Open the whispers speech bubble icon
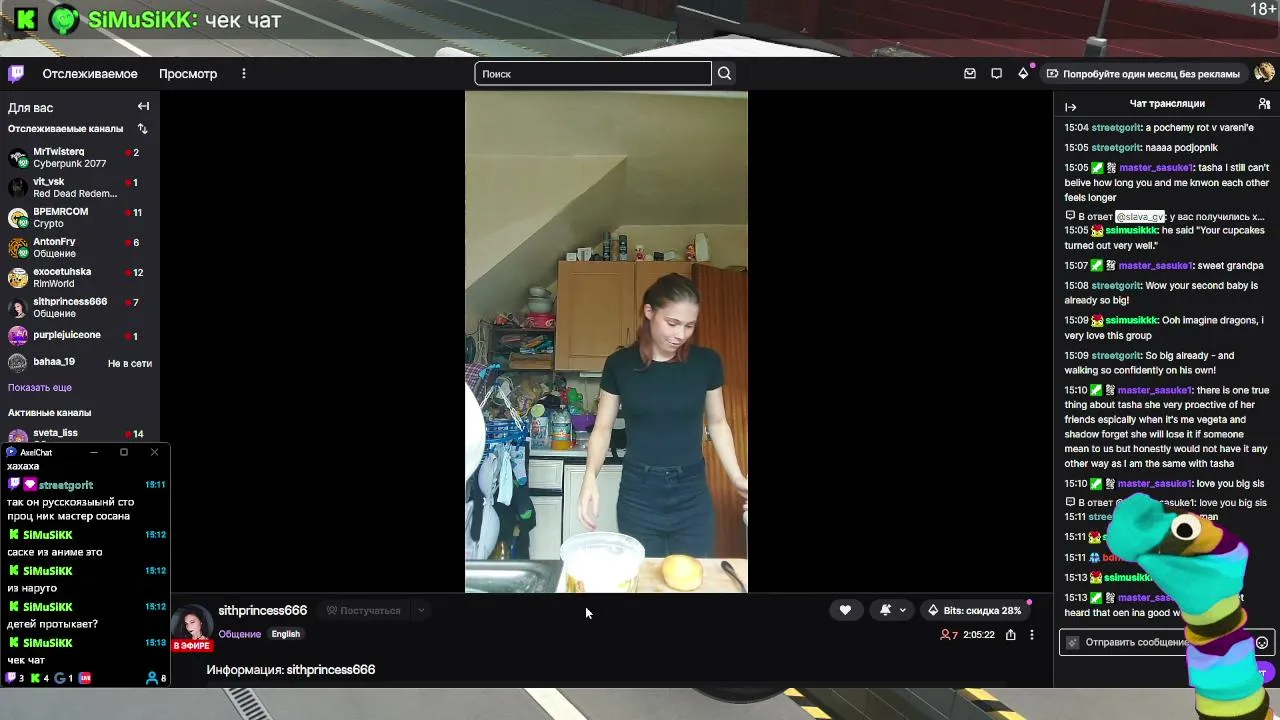Viewport: 1280px width, 720px height. pyautogui.click(x=996, y=74)
